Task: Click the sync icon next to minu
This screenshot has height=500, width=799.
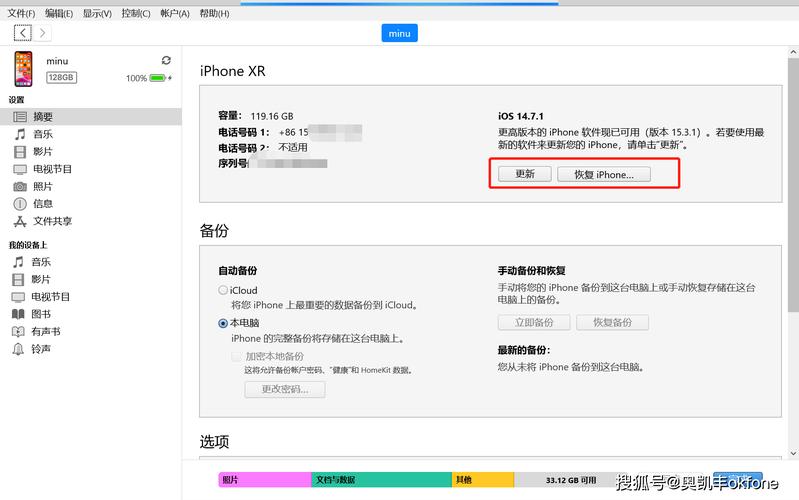Action: coord(166,60)
